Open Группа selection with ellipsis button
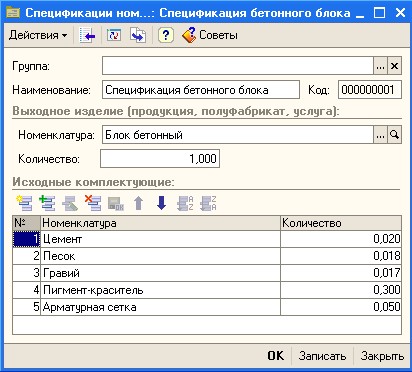Viewport: 412px width, 372px height. pyautogui.click(x=380, y=66)
